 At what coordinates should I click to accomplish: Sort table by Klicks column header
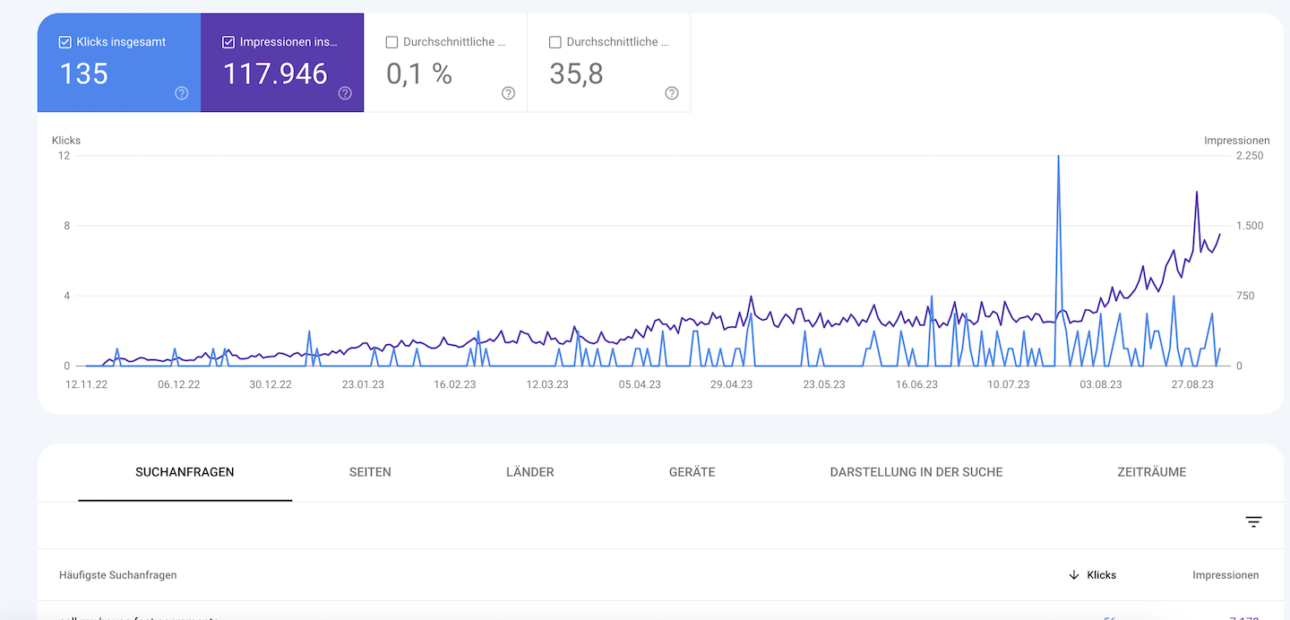coord(1101,575)
